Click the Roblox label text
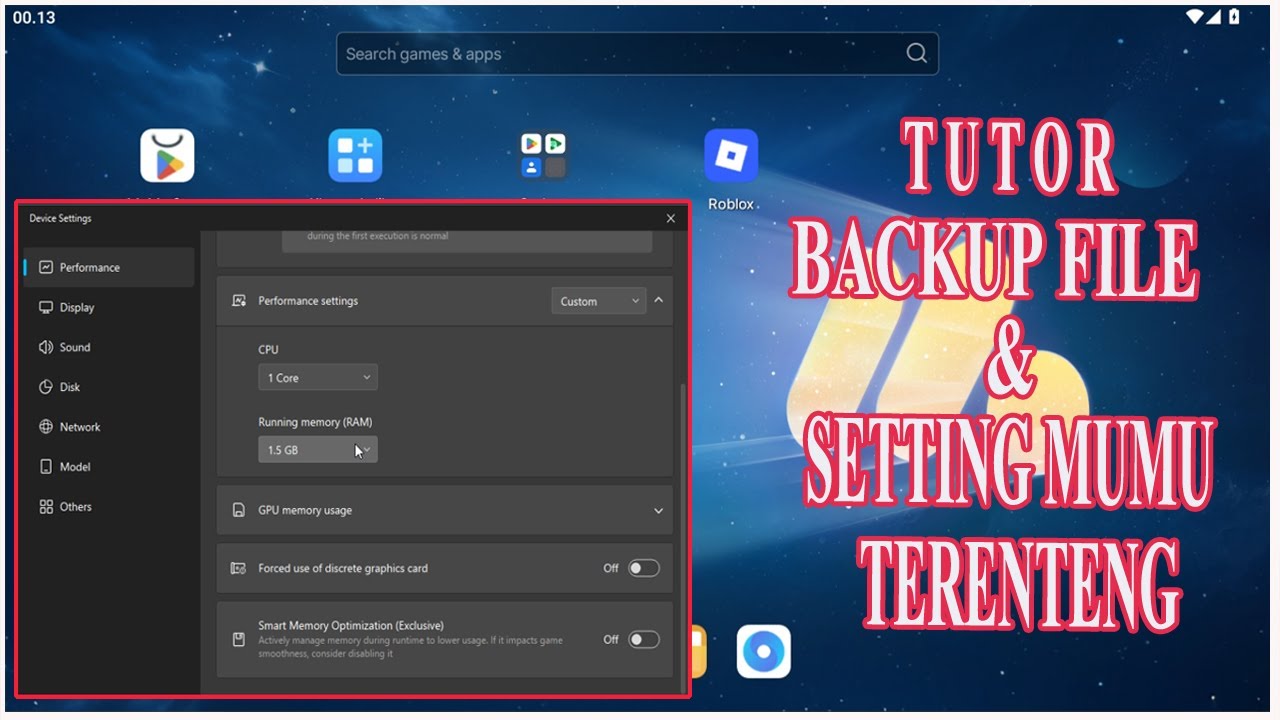Screen dimensions: 1280x720 pyautogui.click(x=731, y=204)
